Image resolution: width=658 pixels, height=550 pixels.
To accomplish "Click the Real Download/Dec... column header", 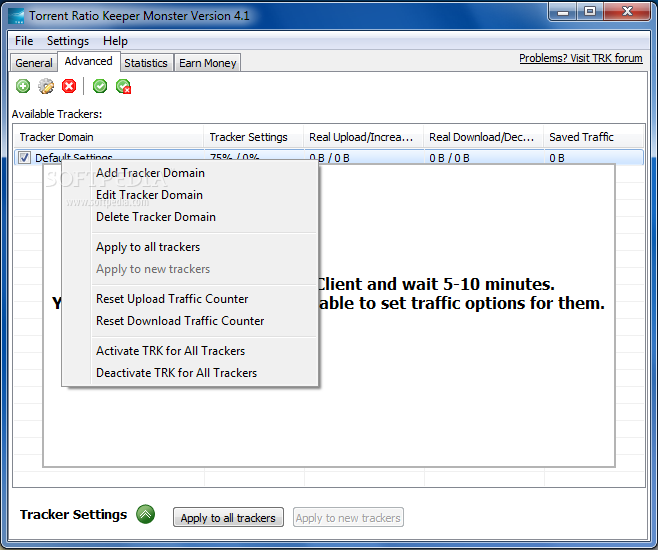I will click(x=484, y=137).
